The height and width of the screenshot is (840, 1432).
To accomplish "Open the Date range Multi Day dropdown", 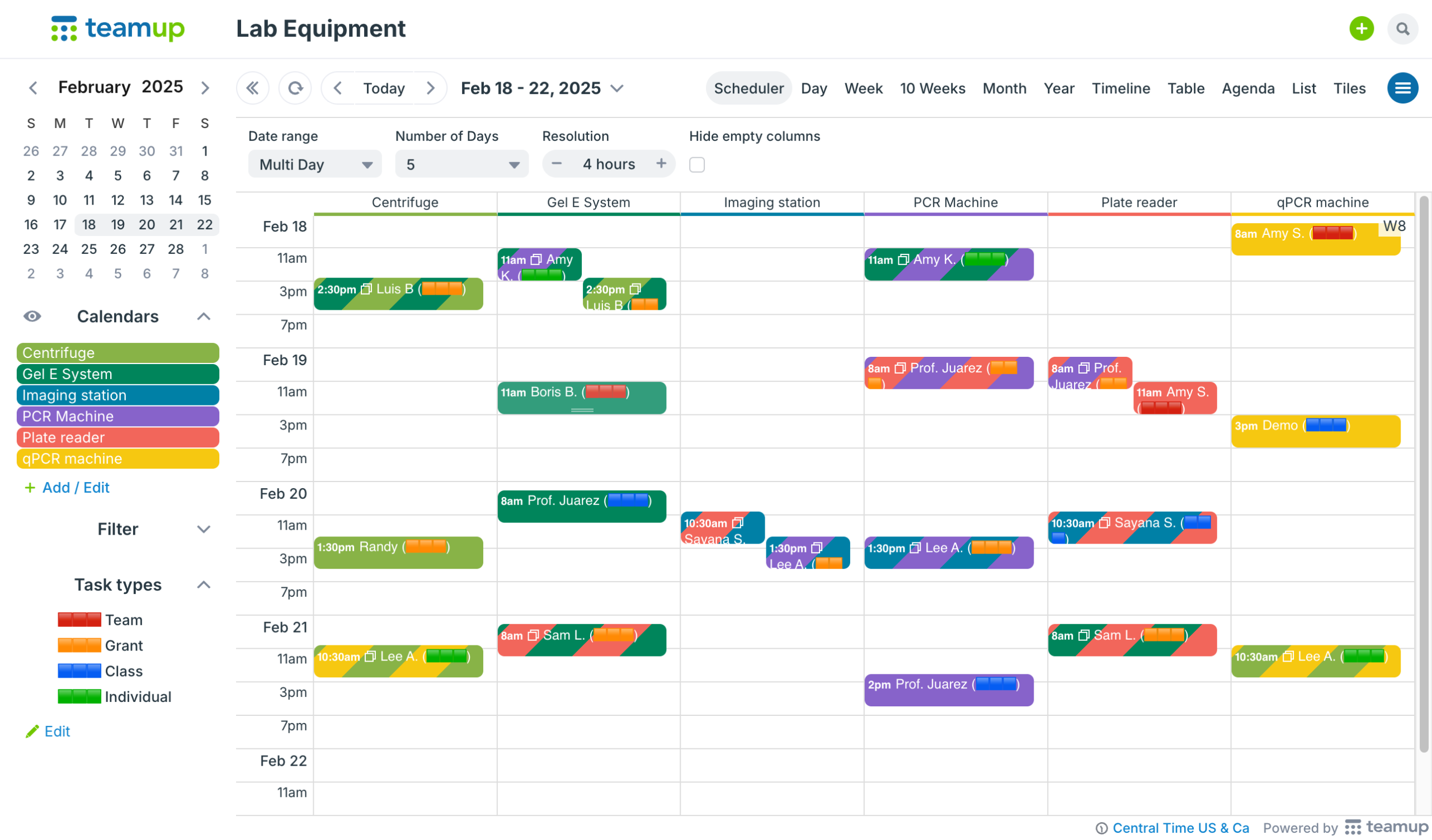I will (x=314, y=165).
